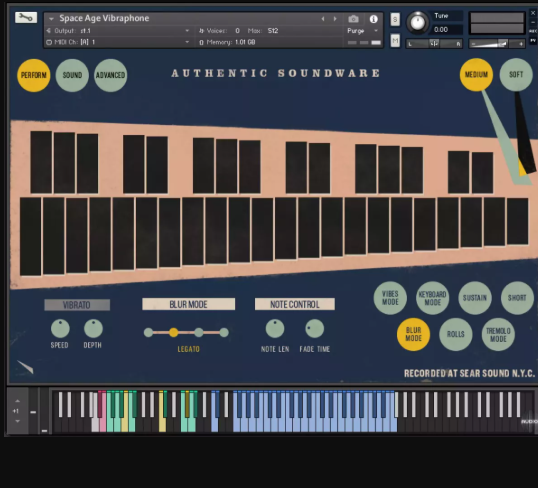Select the SOFT mallet button
This screenshot has height=488, width=538.
516,74
